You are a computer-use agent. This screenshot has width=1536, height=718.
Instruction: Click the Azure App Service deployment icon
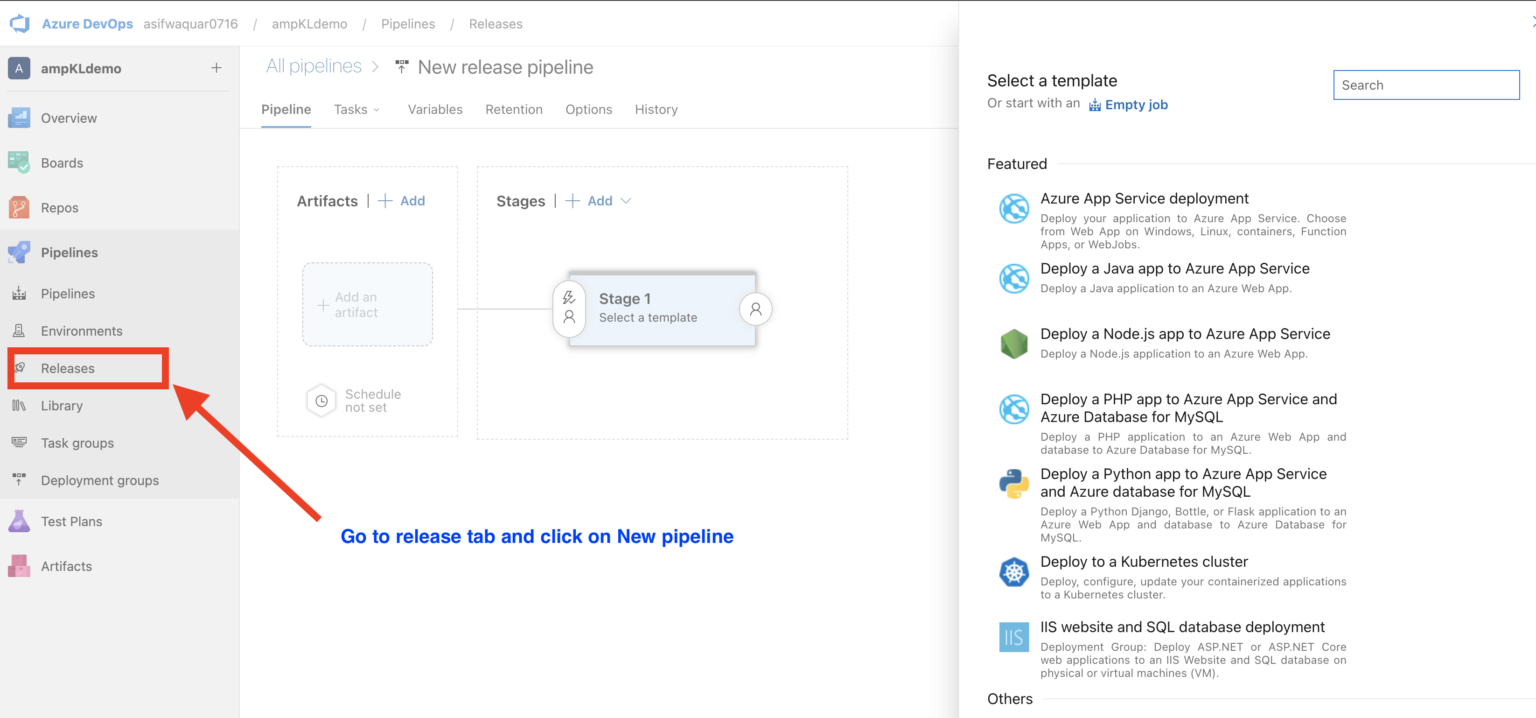(x=1014, y=208)
